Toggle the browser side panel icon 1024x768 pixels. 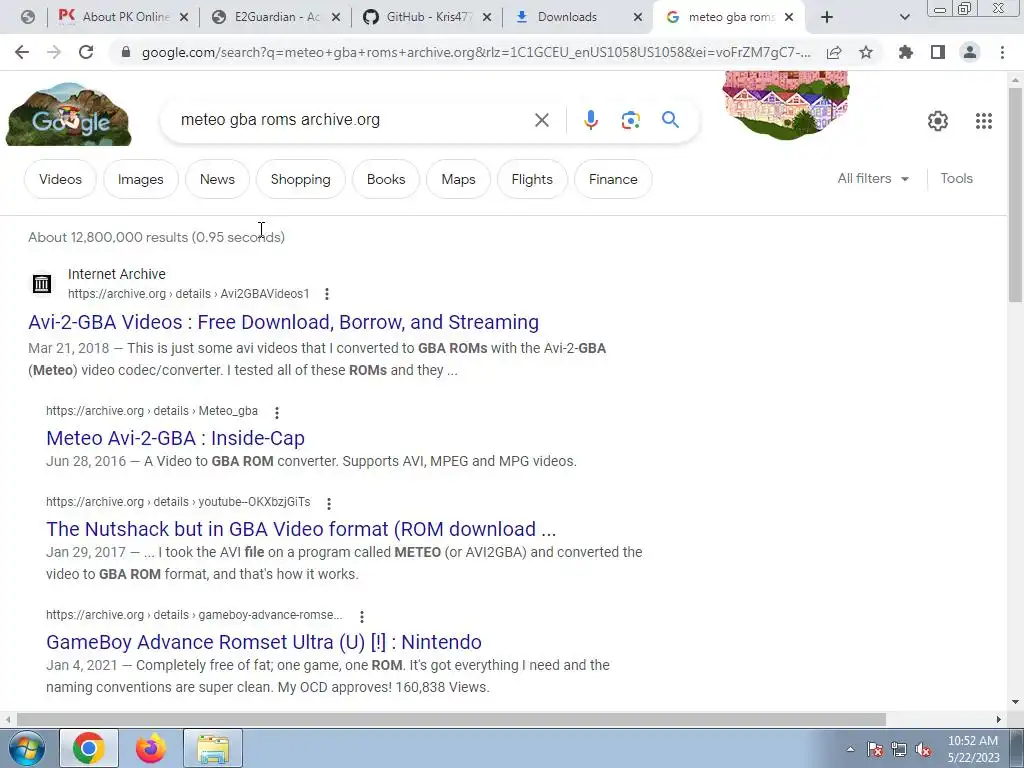tap(938, 52)
